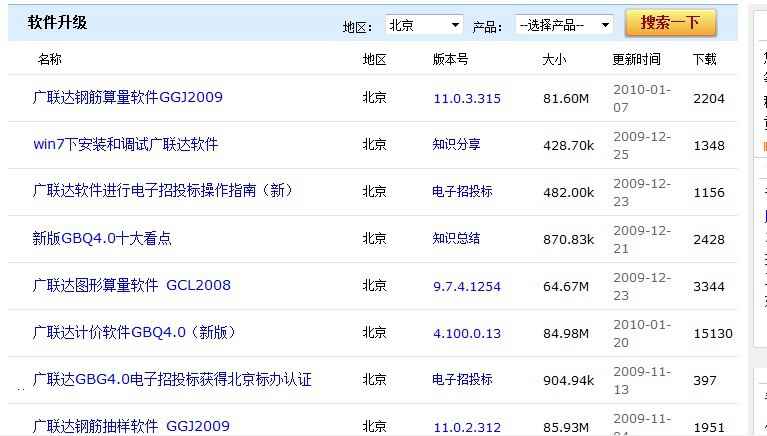767x436 pixels.
Task: Click the 更新时间 column header
Action: tap(636, 59)
